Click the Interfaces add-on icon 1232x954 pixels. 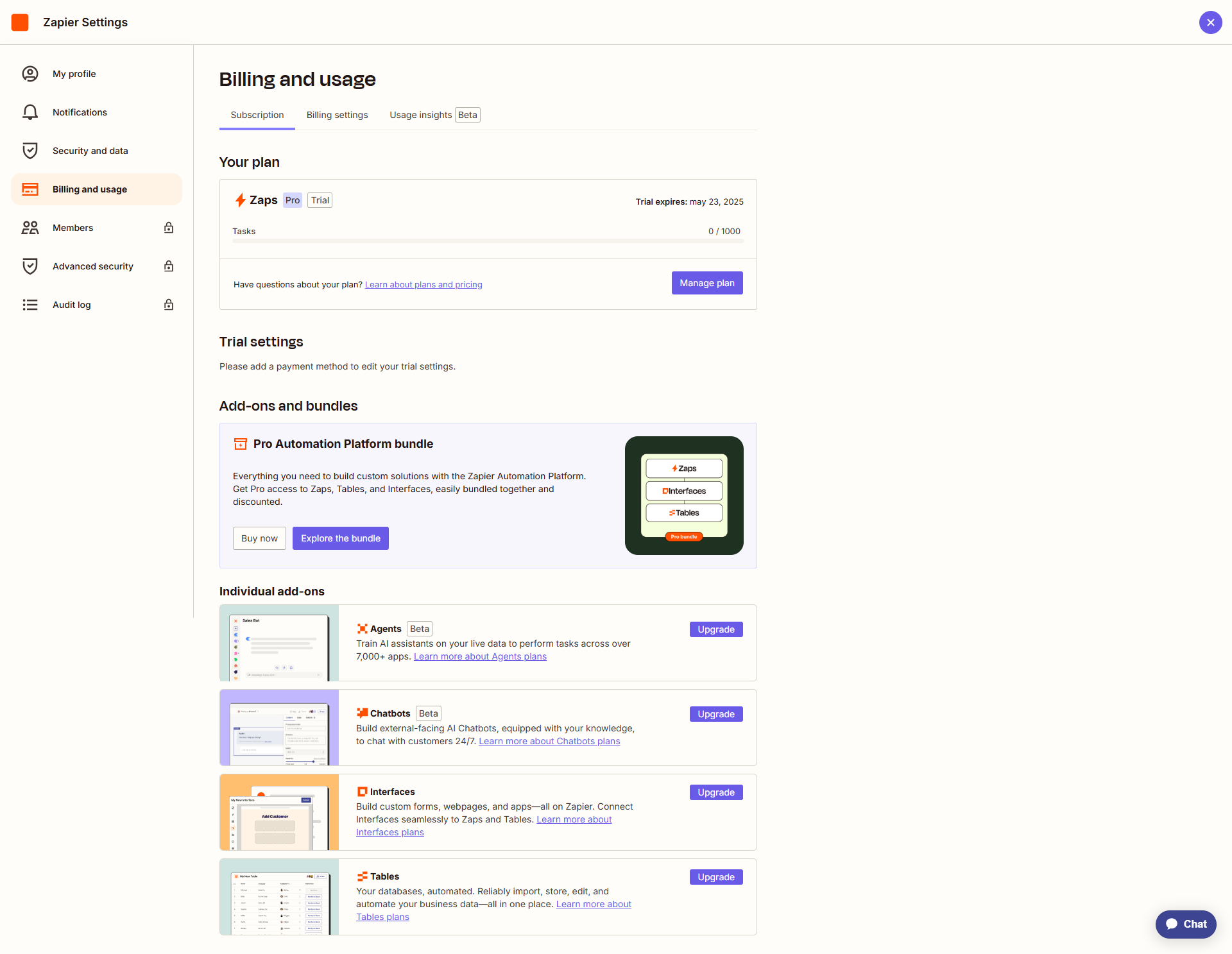(x=362, y=792)
